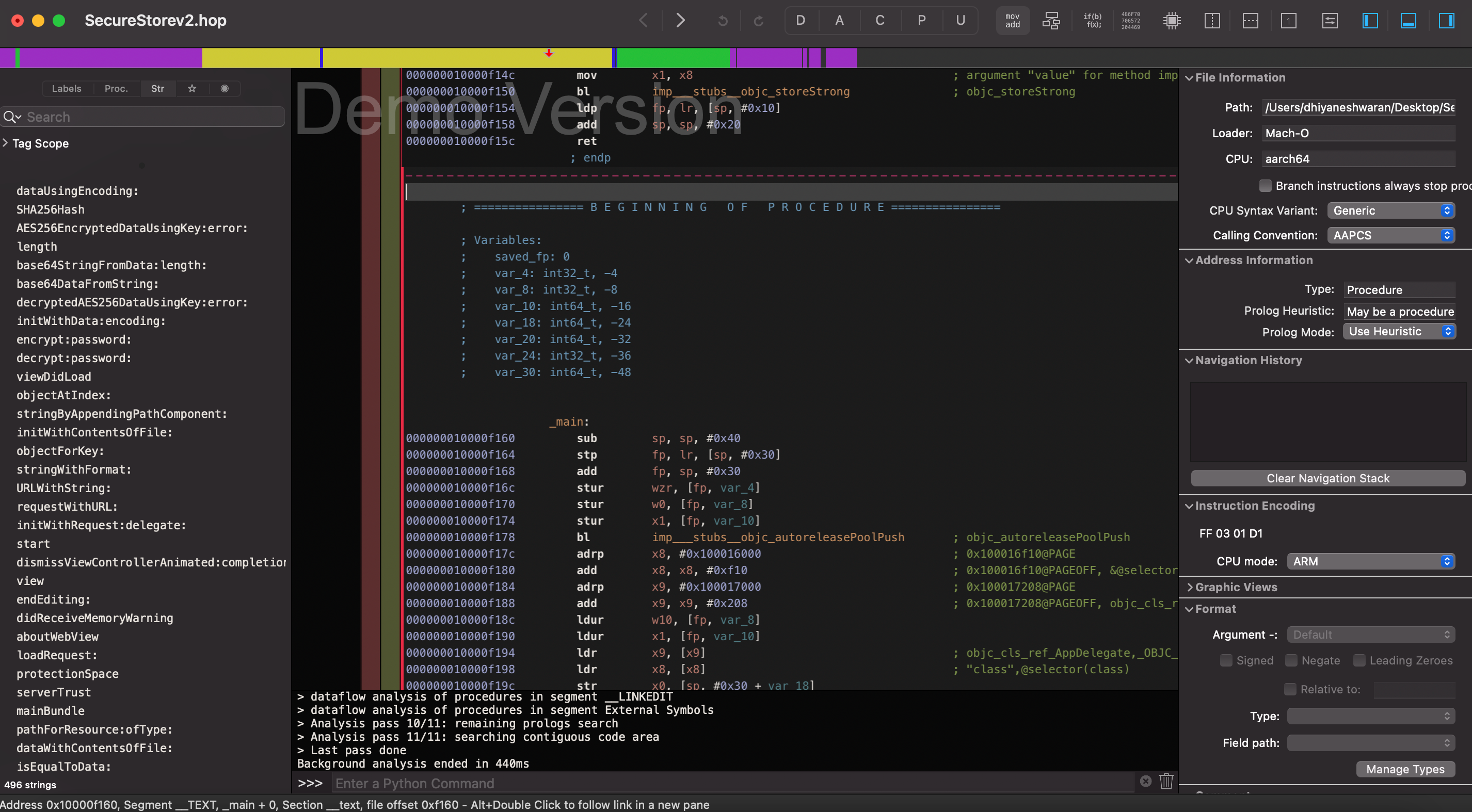The width and height of the screenshot is (1472, 812).
Task: Switch to the Str tab
Action: (x=158, y=89)
